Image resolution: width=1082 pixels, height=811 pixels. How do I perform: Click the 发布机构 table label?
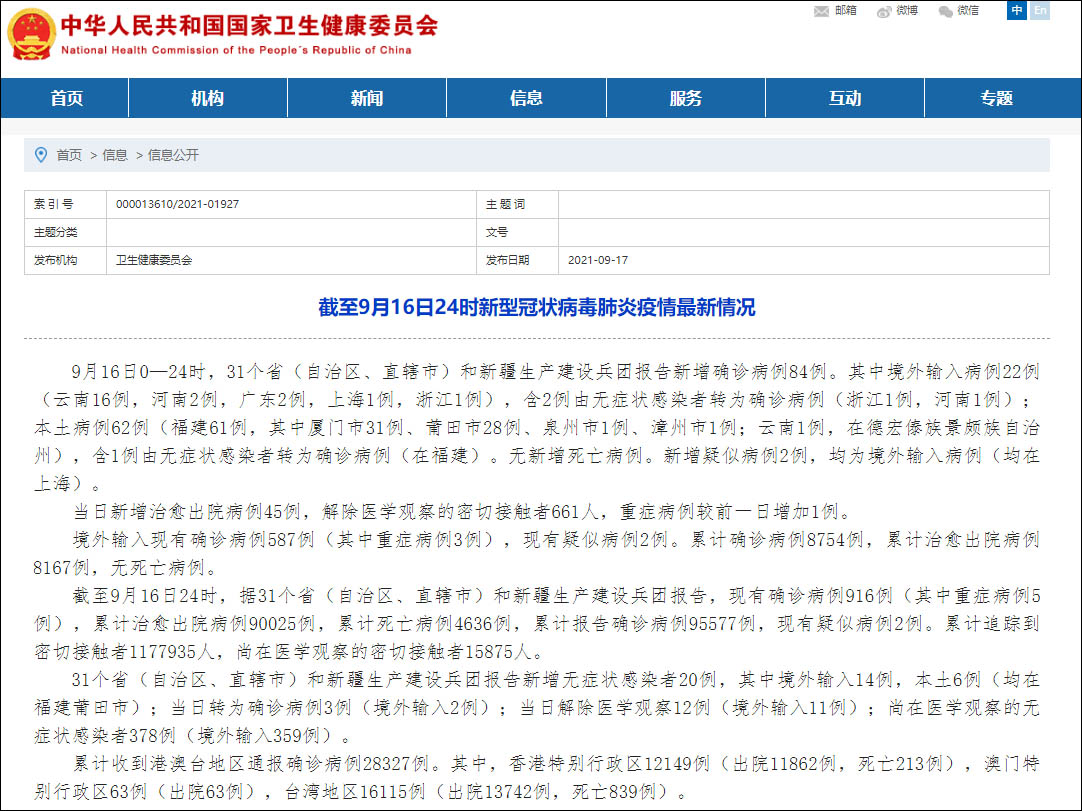(55, 260)
